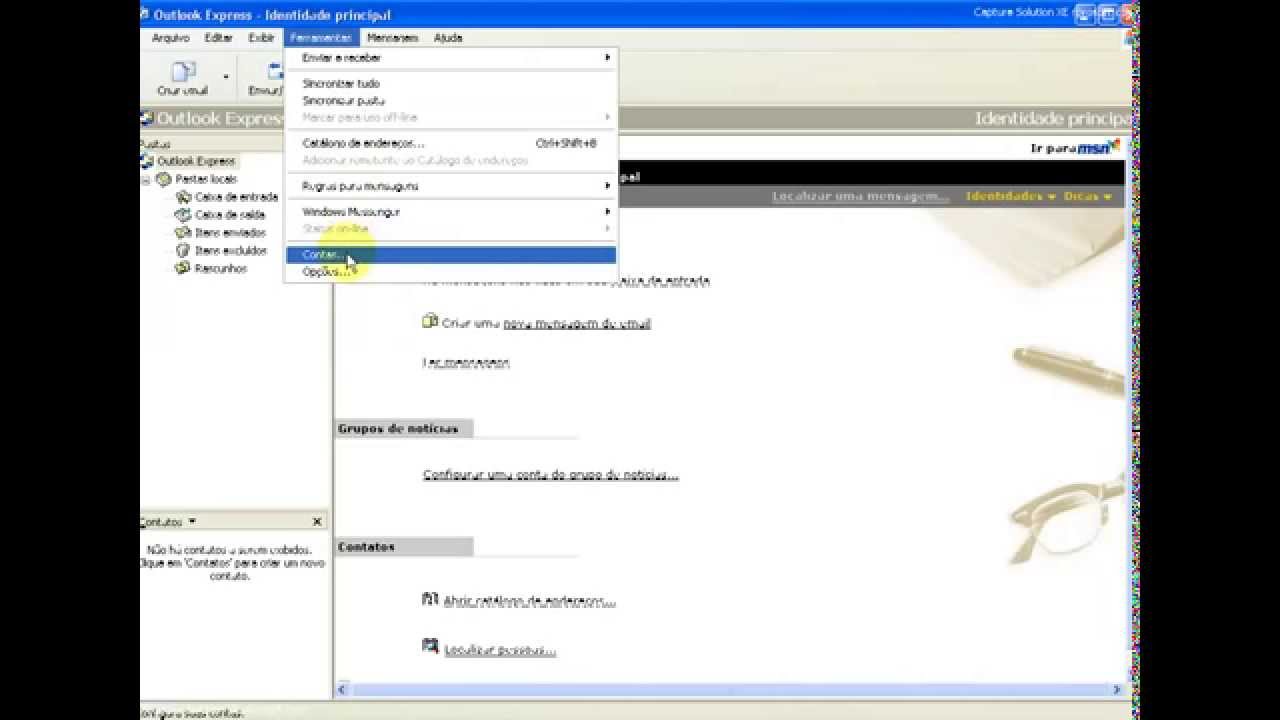The width and height of the screenshot is (1280, 720).
Task: Open the Editar menu
Action: click(x=218, y=38)
